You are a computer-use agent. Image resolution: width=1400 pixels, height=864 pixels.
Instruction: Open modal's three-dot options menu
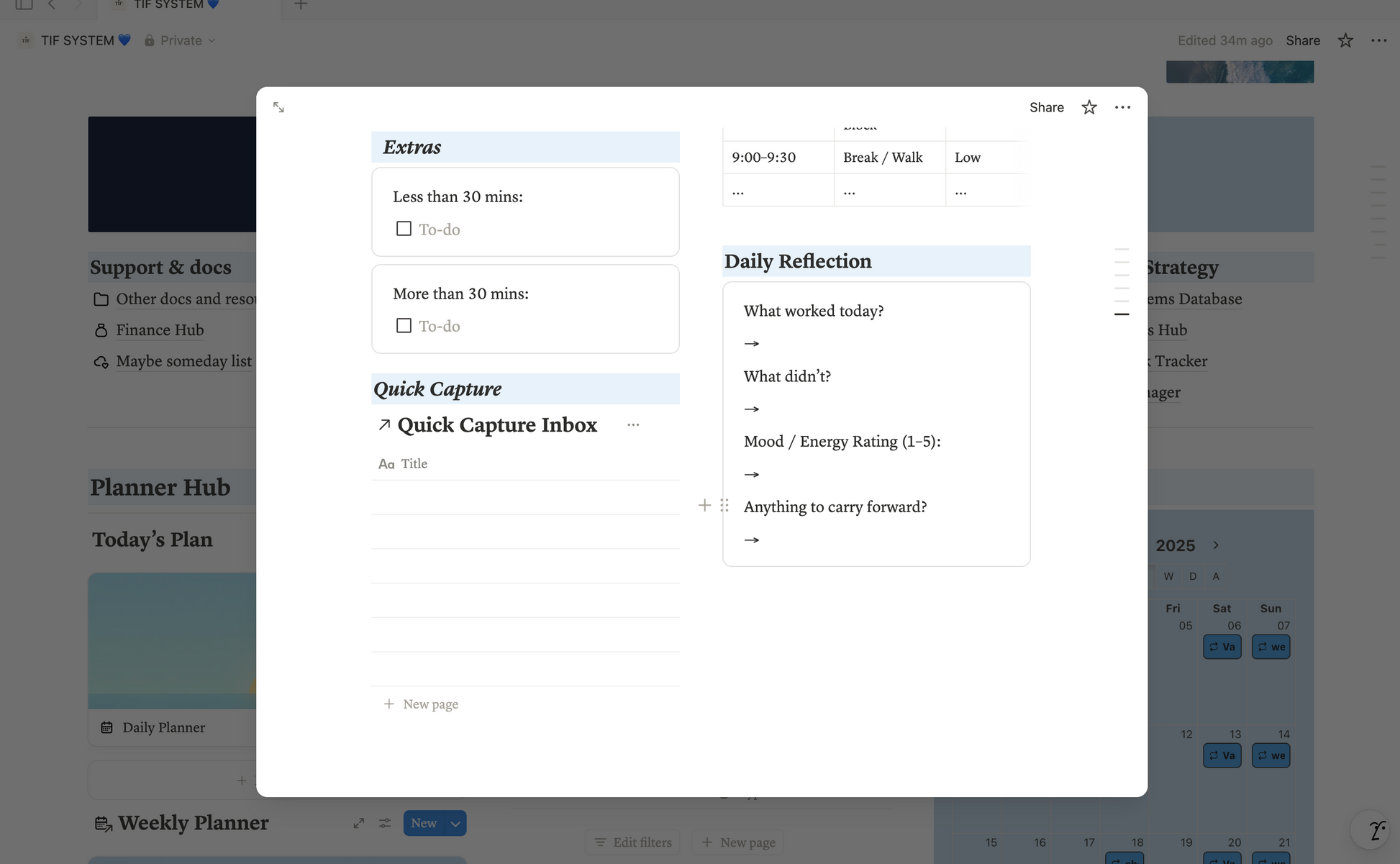tap(1122, 107)
